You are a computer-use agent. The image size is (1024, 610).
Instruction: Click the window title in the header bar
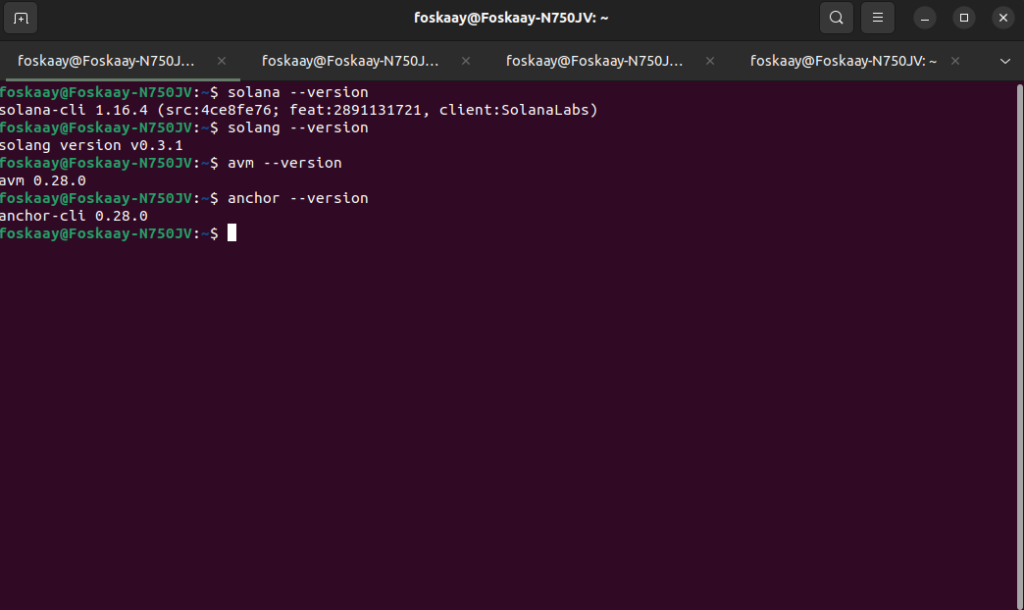tap(511, 18)
